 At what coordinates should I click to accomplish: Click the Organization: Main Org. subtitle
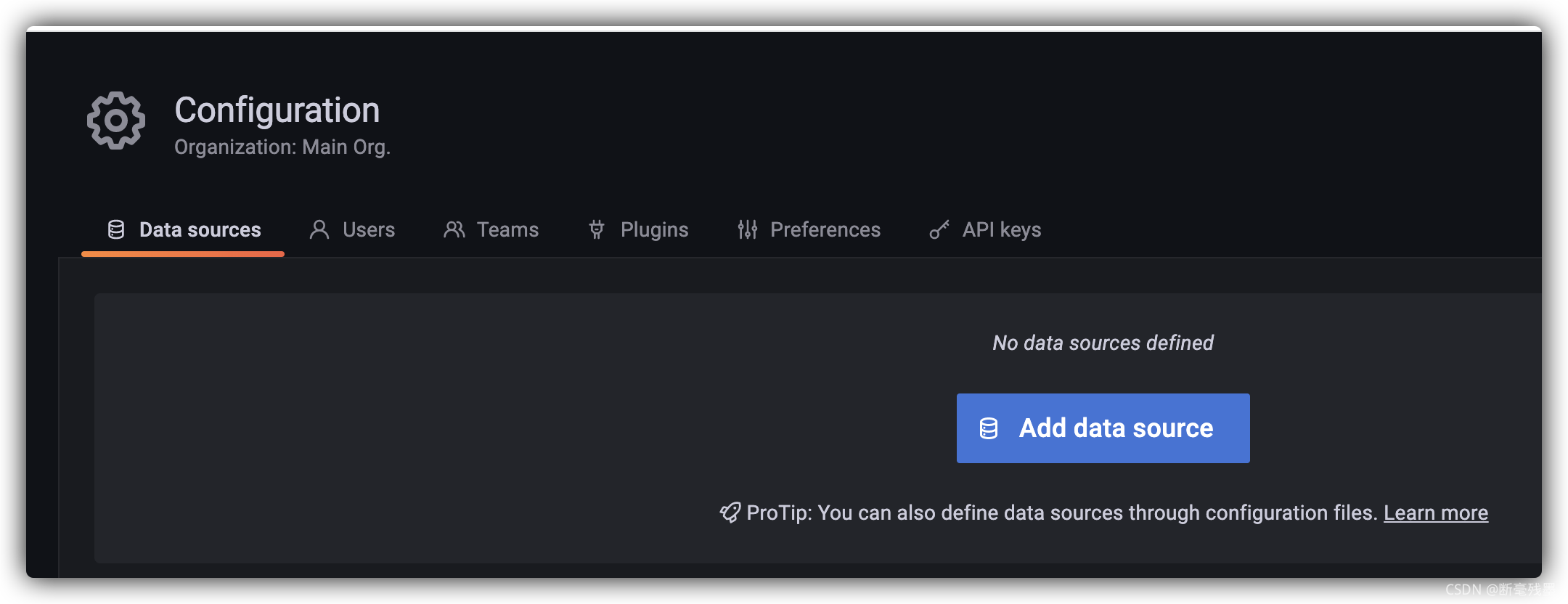(x=282, y=147)
